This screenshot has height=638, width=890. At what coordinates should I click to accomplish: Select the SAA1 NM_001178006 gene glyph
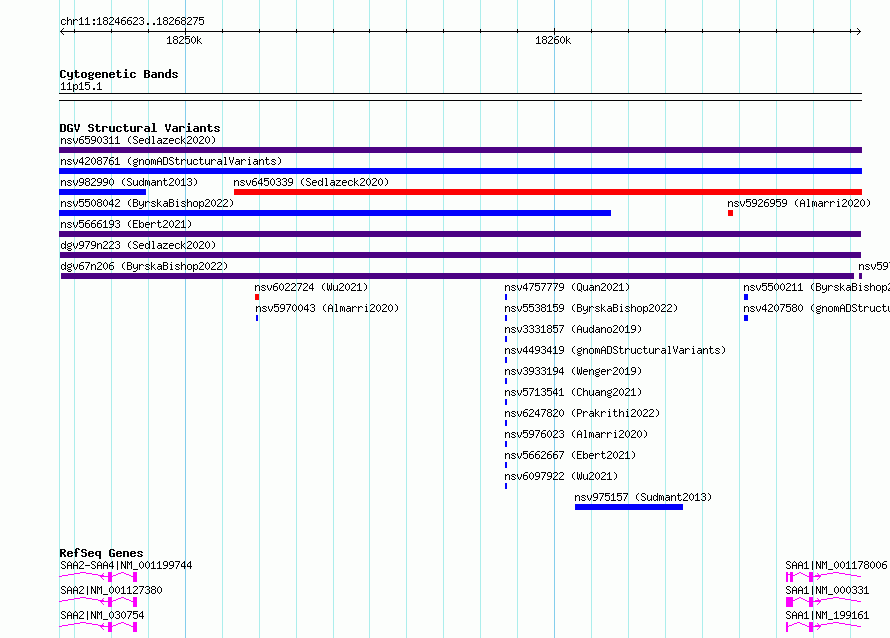click(x=824, y=577)
